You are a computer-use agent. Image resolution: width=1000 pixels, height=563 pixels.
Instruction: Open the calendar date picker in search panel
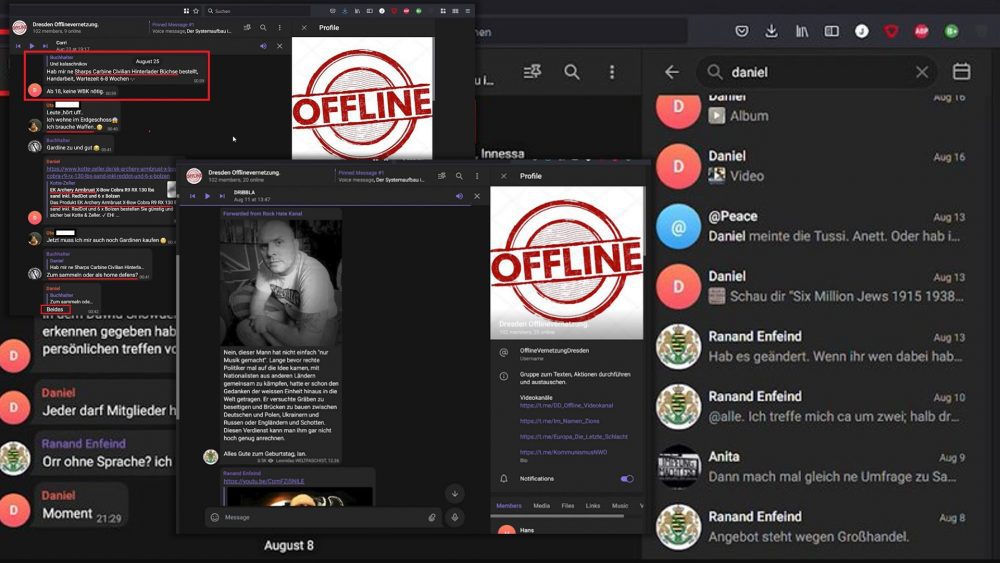pos(961,71)
